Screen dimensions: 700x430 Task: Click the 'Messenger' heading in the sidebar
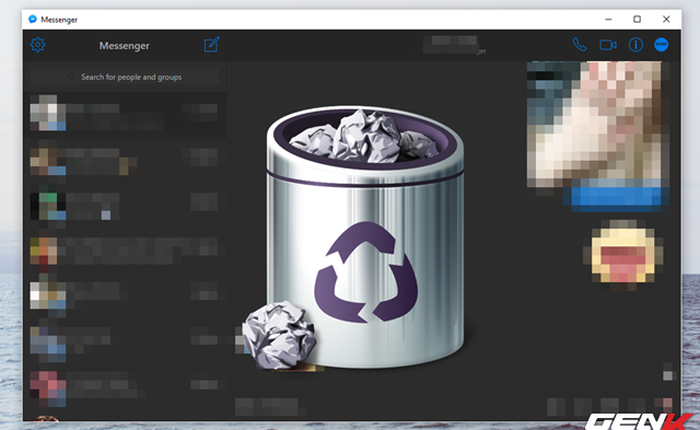pos(125,45)
